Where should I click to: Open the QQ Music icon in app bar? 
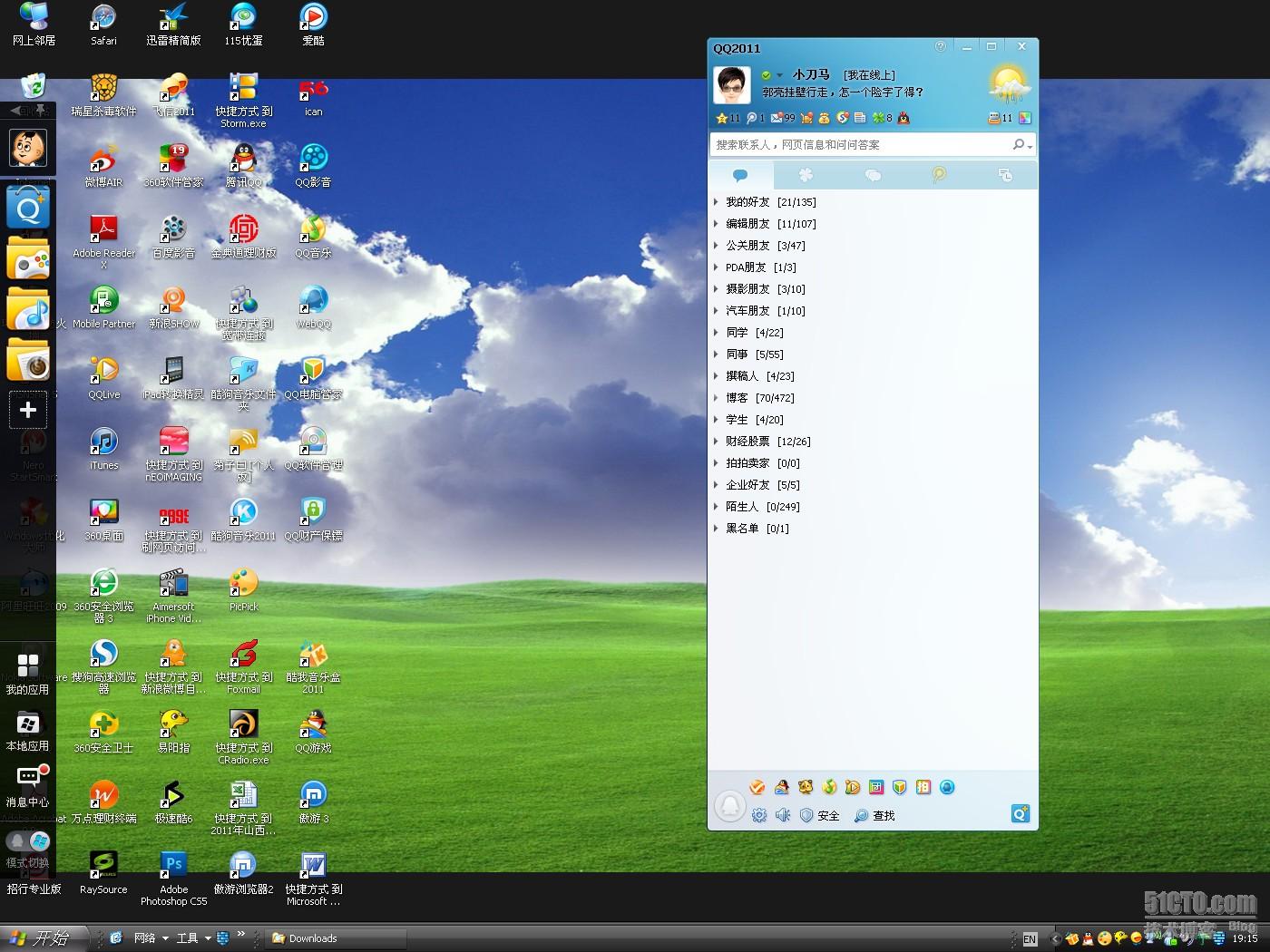click(x=829, y=787)
